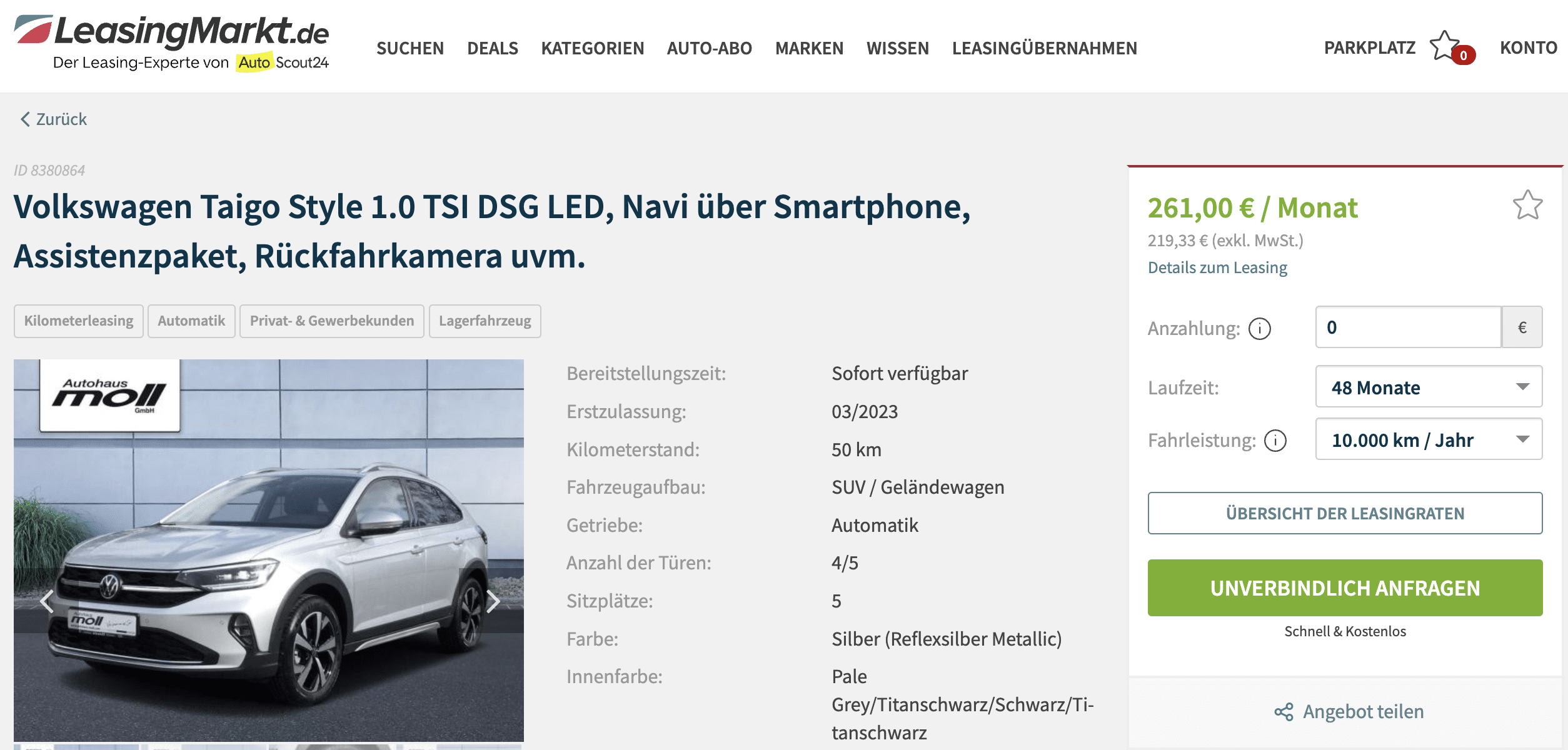Open Parkplatz star icon in header
1568x750 pixels.
[1445, 46]
